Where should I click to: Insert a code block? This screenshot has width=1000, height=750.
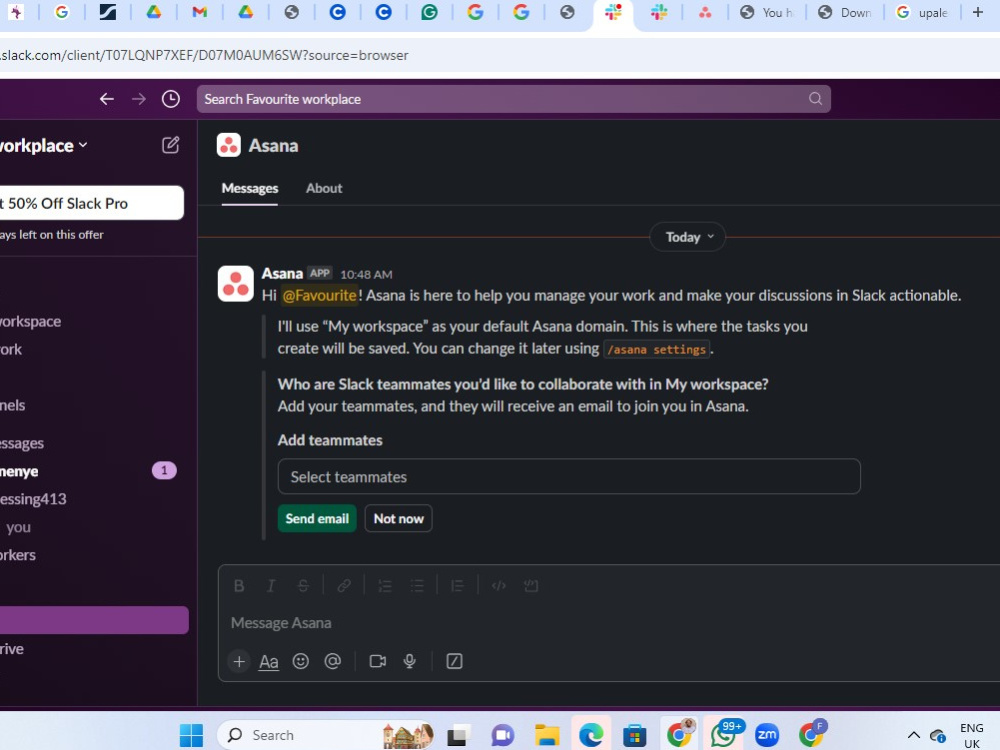point(531,585)
